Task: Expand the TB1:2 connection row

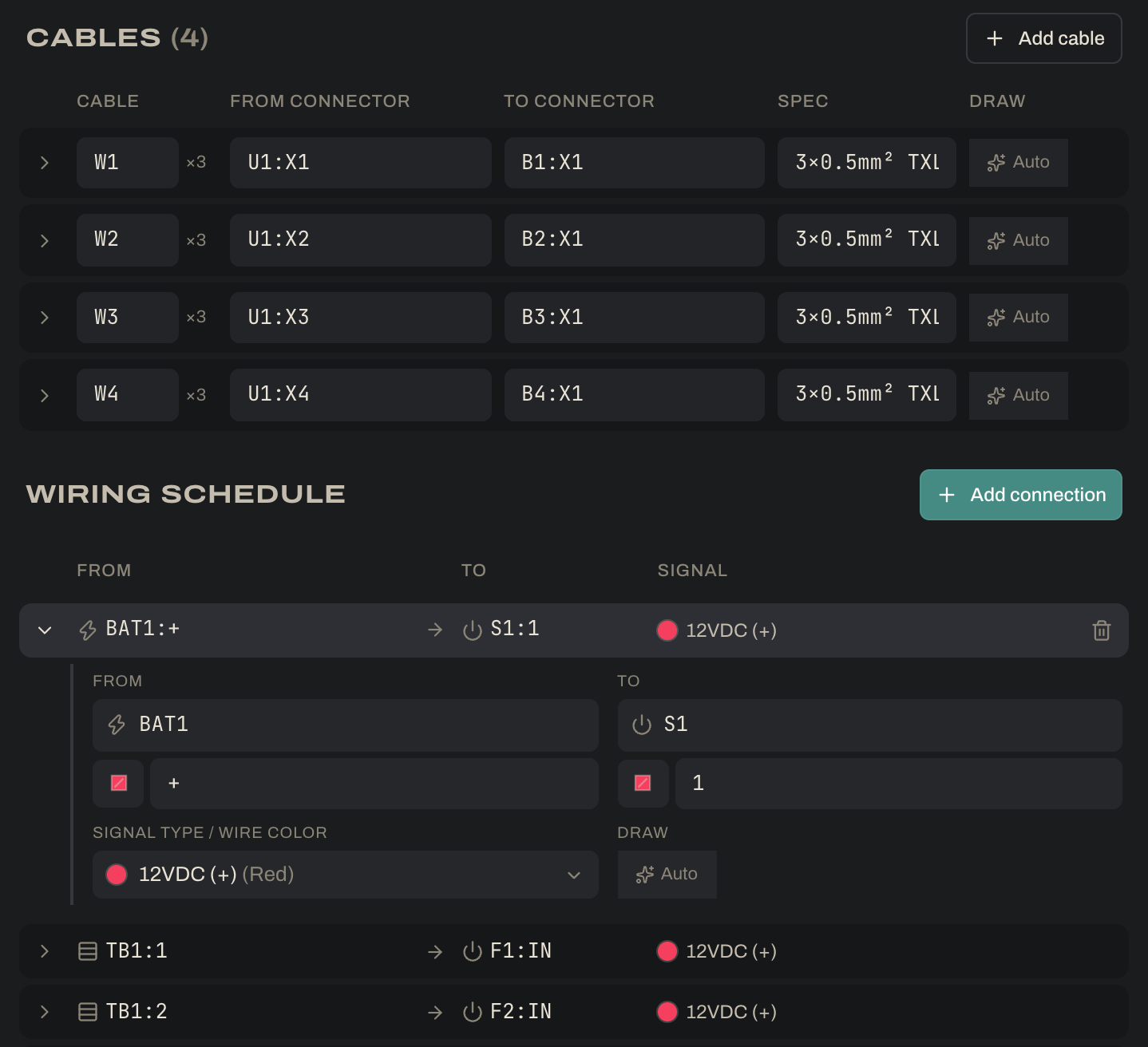Action: coord(45,1012)
